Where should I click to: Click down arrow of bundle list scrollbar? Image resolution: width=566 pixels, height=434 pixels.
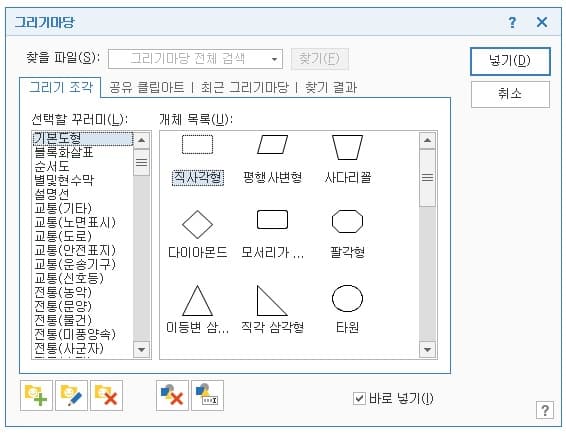point(142,350)
